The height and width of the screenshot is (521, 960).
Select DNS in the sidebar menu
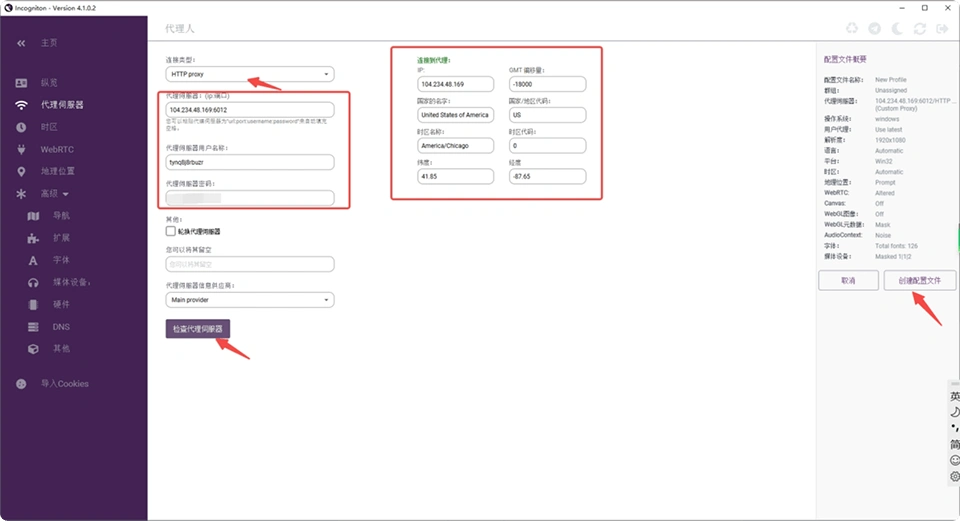point(60,327)
